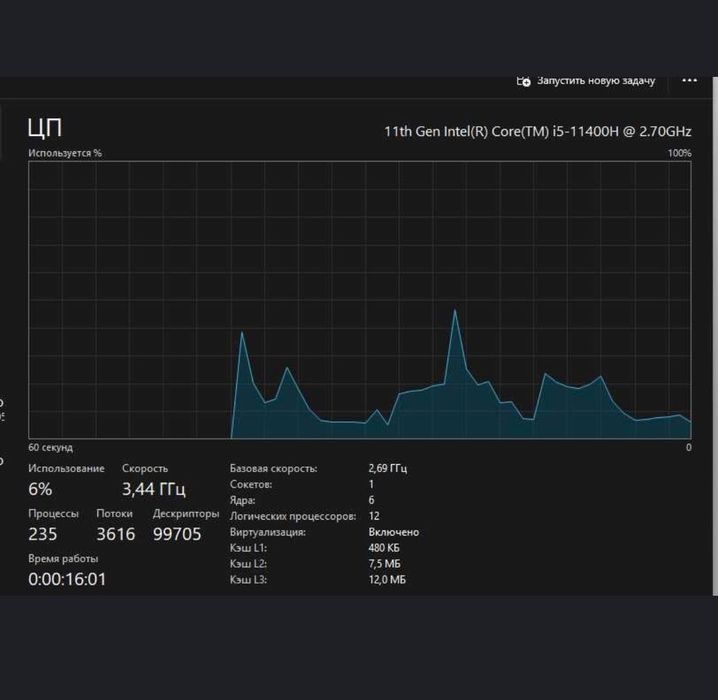Click the uptime value 0:00:16:01
718x700 pixels.
pos(67,579)
